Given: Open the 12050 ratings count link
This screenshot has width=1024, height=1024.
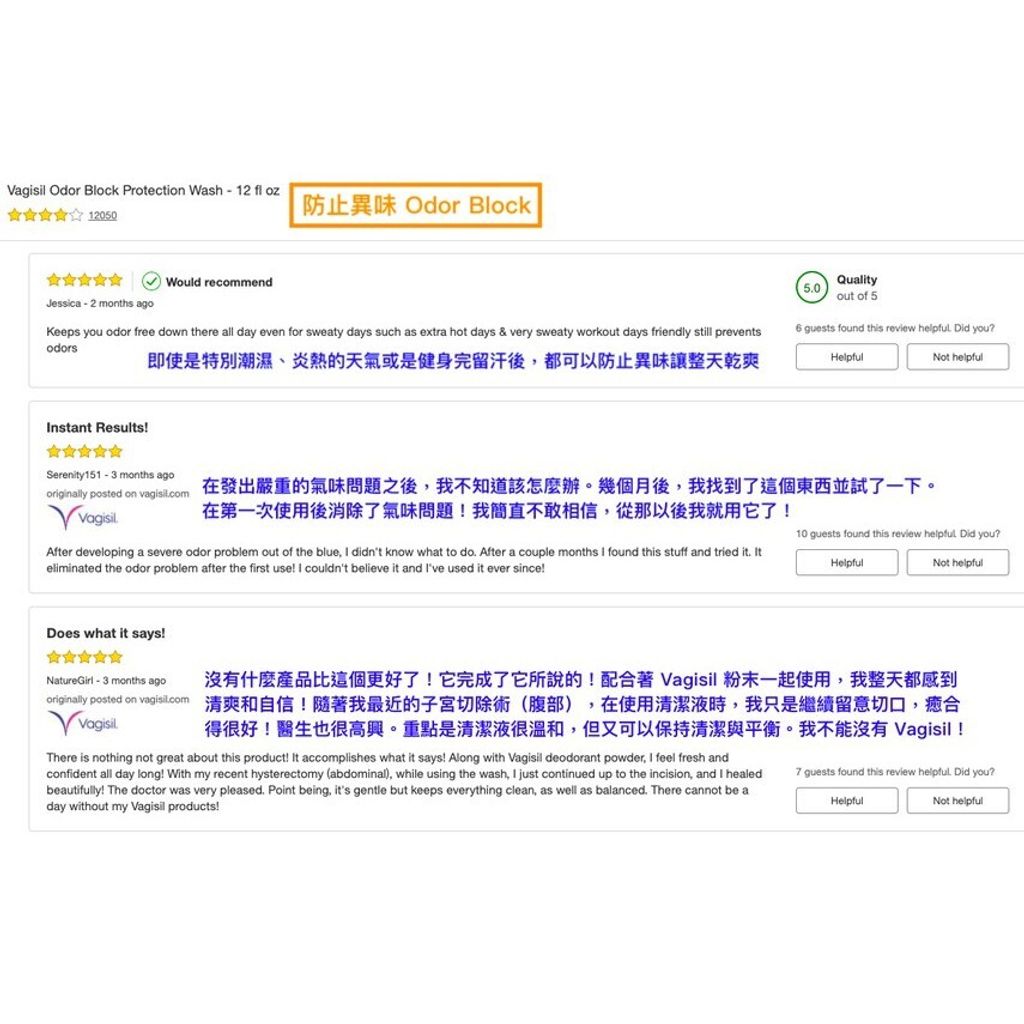Looking at the screenshot, I should [102, 215].
